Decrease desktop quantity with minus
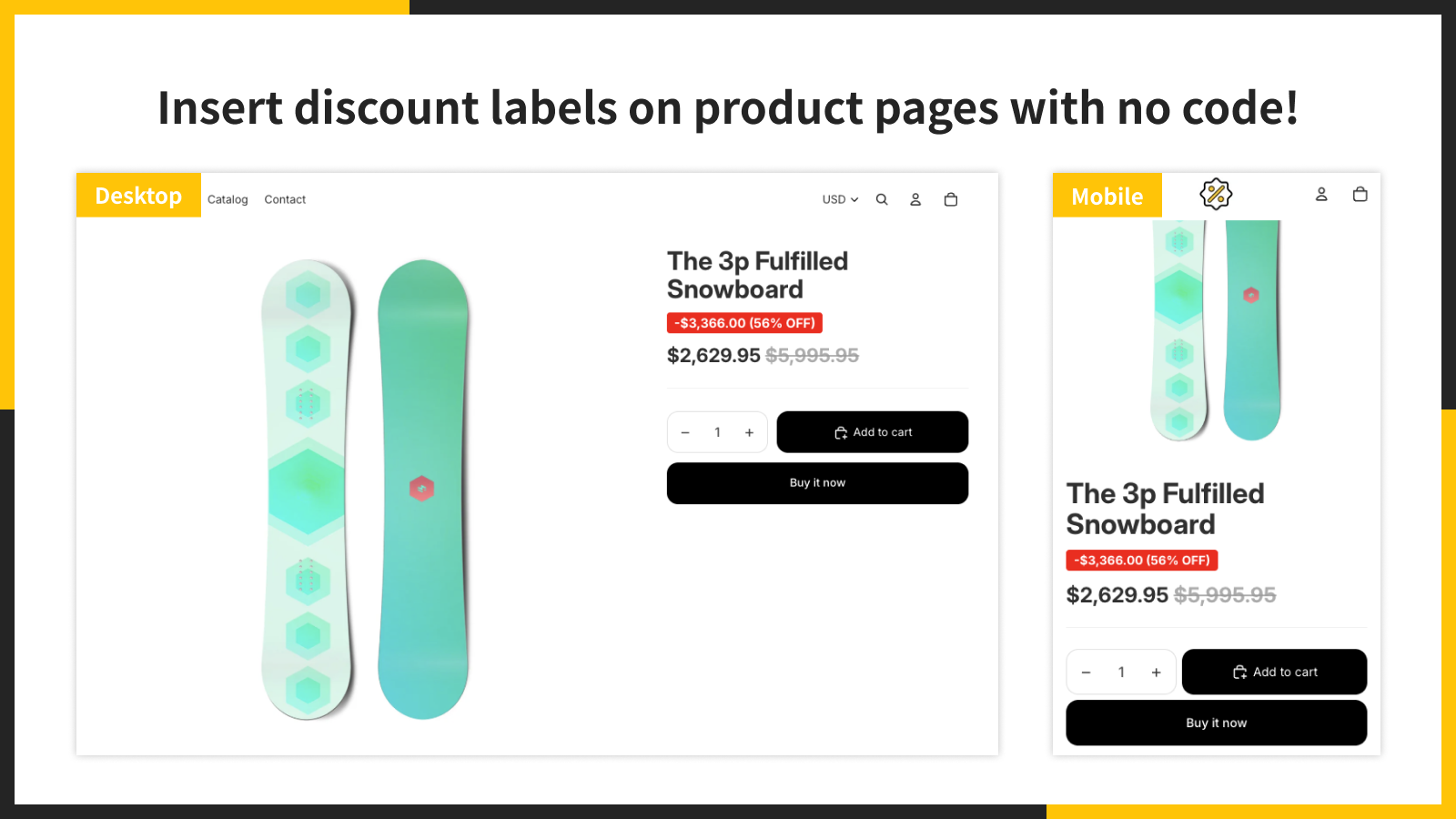 pos(685,432)
